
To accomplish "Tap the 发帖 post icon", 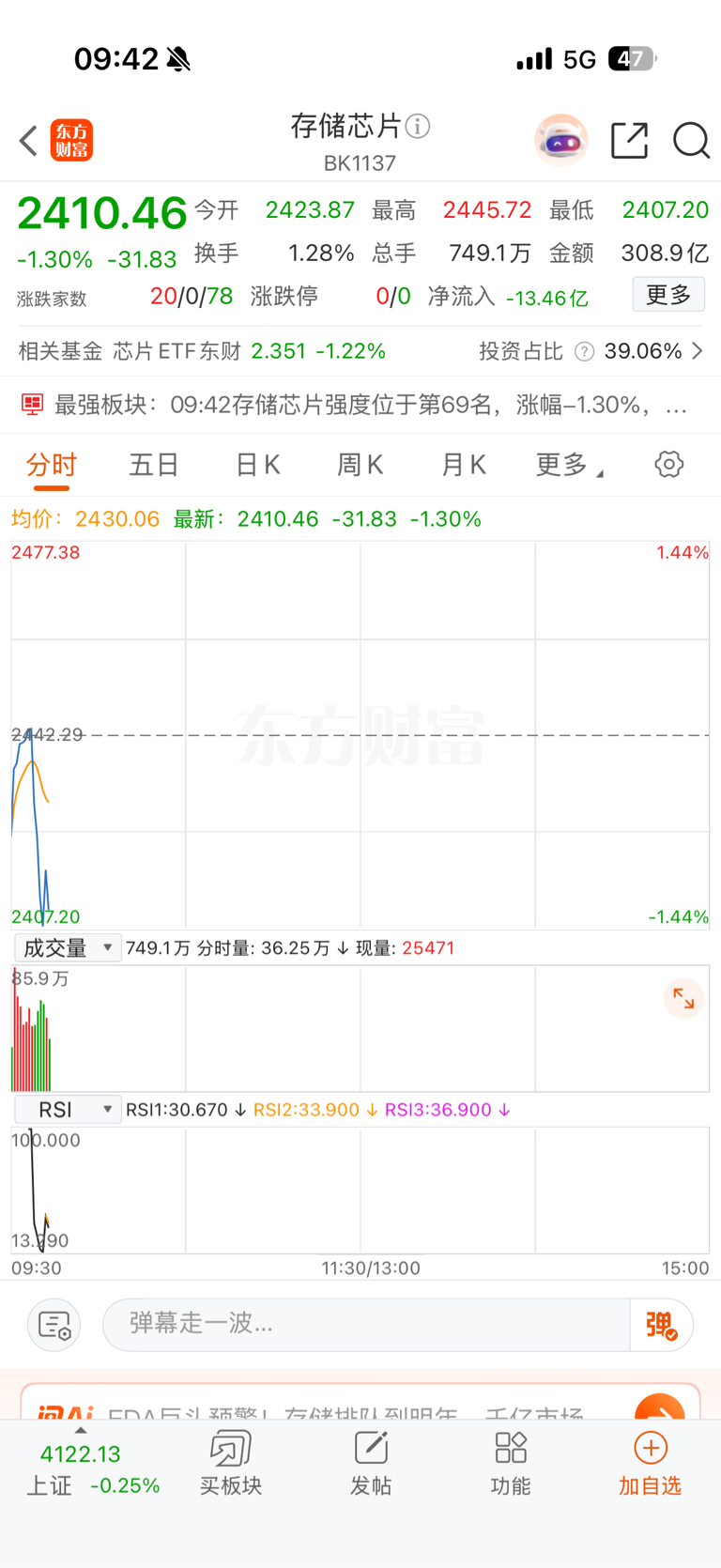I will point(371,1449).
